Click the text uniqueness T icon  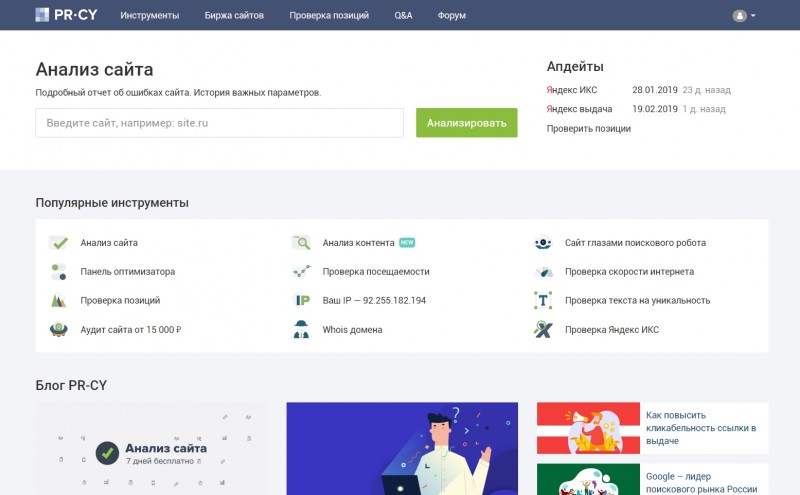tap(543, 301)
